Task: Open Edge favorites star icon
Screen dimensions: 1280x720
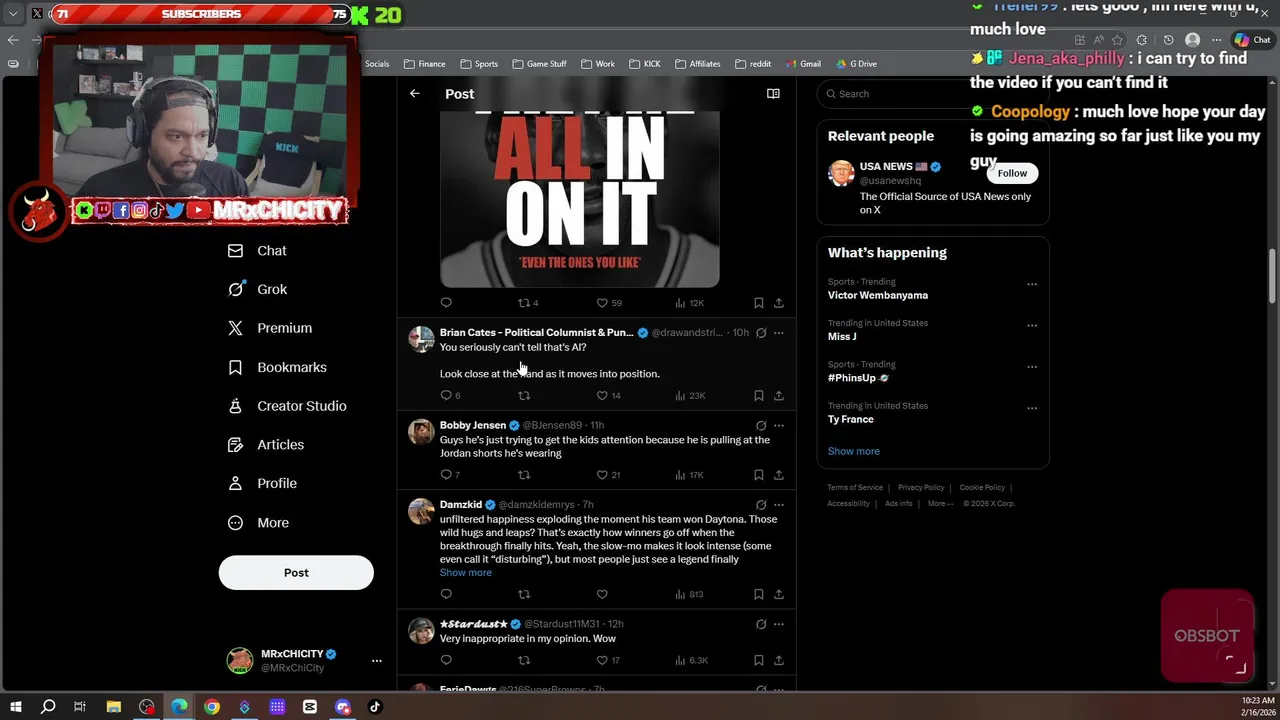Action: point(1116,40)
